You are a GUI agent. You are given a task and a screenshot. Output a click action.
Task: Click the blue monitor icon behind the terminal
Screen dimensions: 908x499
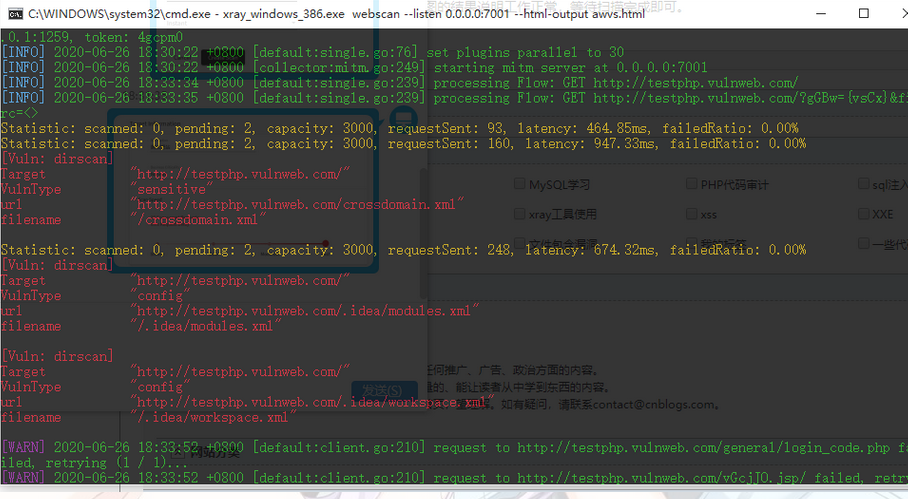click(404, 117)
